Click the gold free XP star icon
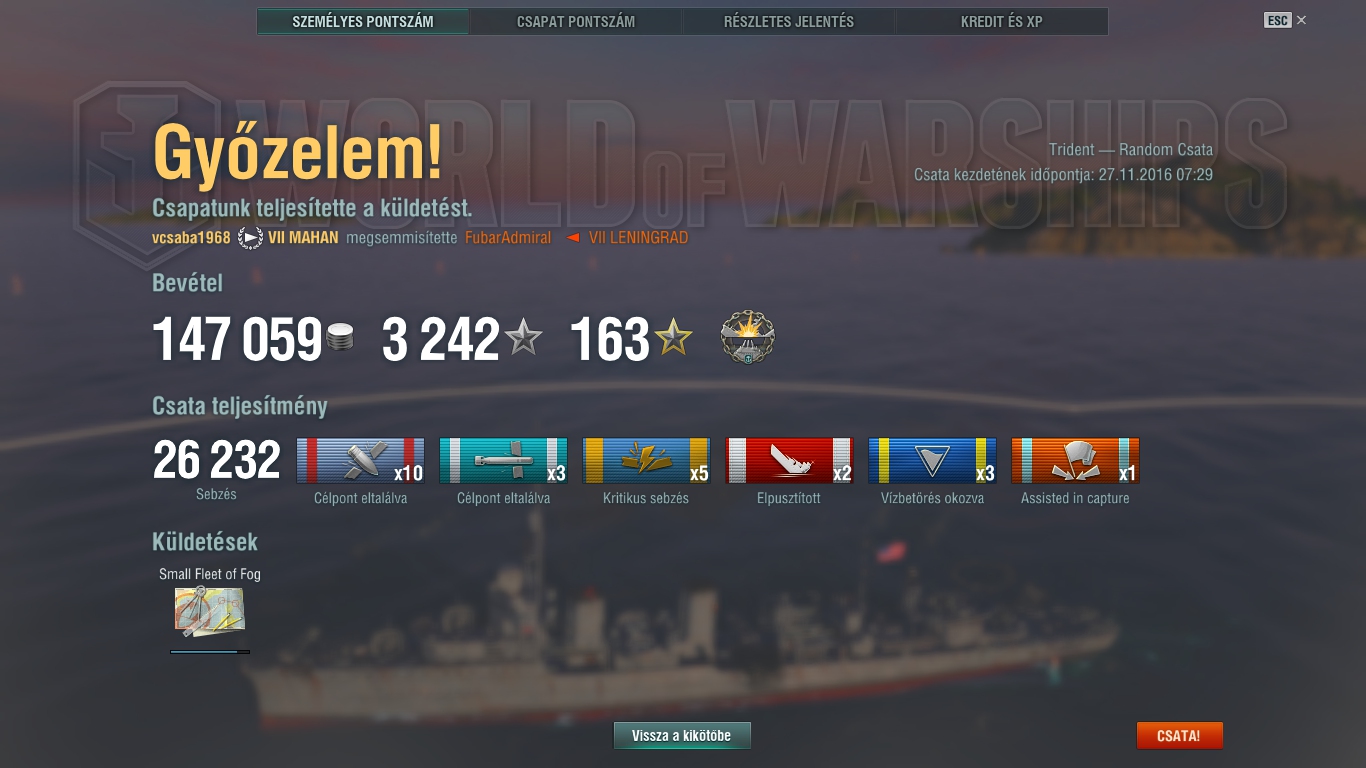This screenshot has width=1366, height=768. pos(673,338)
